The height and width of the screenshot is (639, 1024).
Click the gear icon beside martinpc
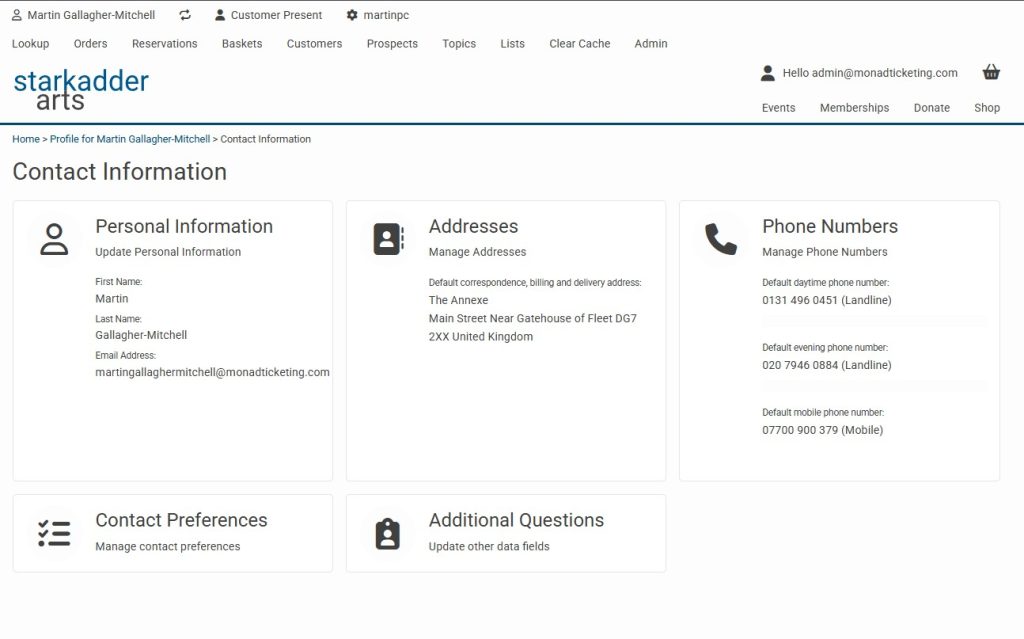click(x=352, y=15)
